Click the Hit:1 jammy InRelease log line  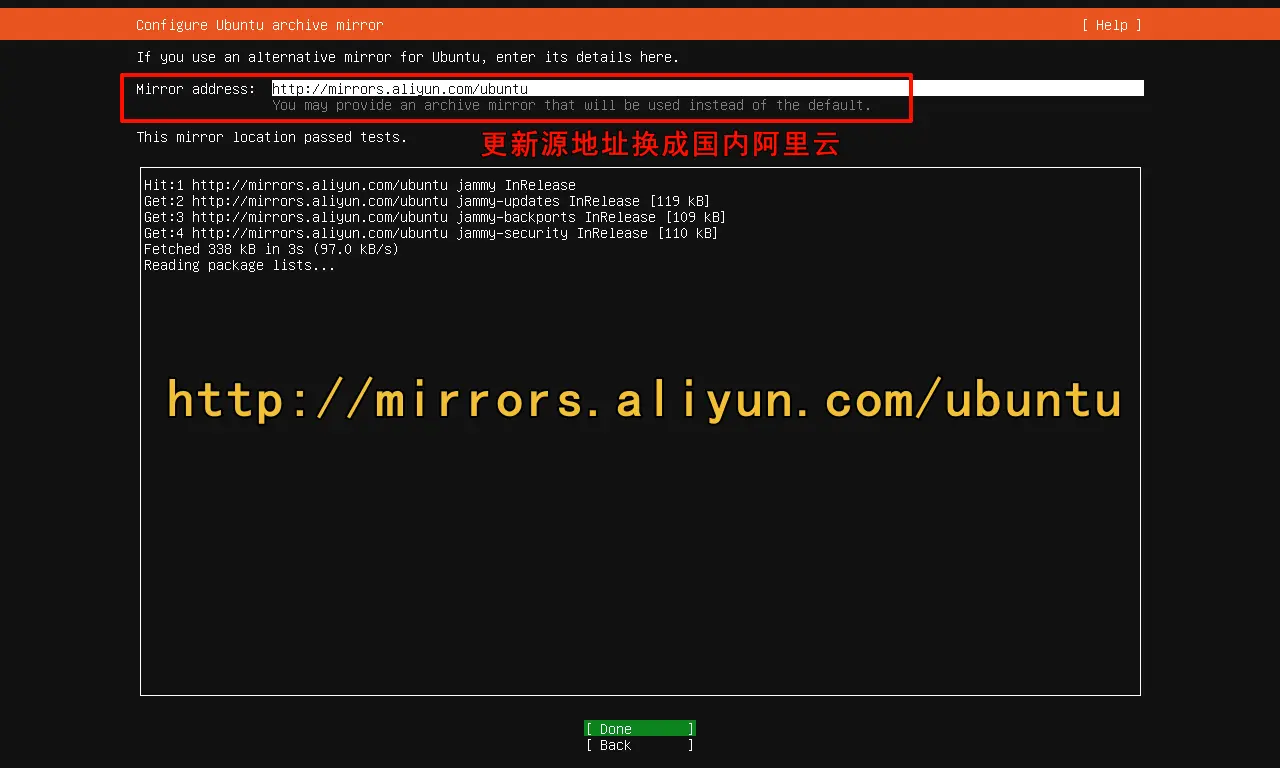360,185
